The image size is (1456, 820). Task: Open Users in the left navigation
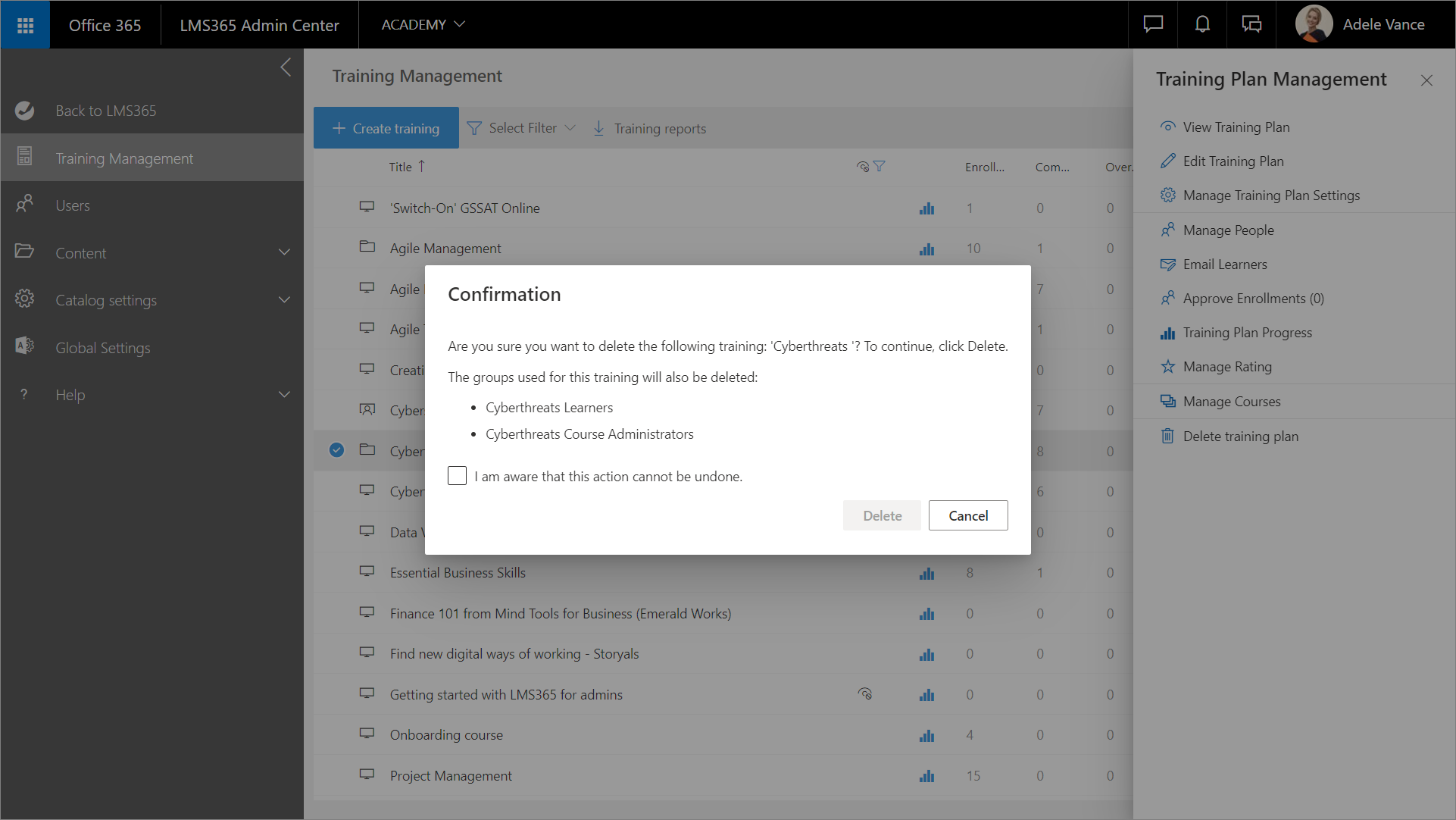pos(73,205)
